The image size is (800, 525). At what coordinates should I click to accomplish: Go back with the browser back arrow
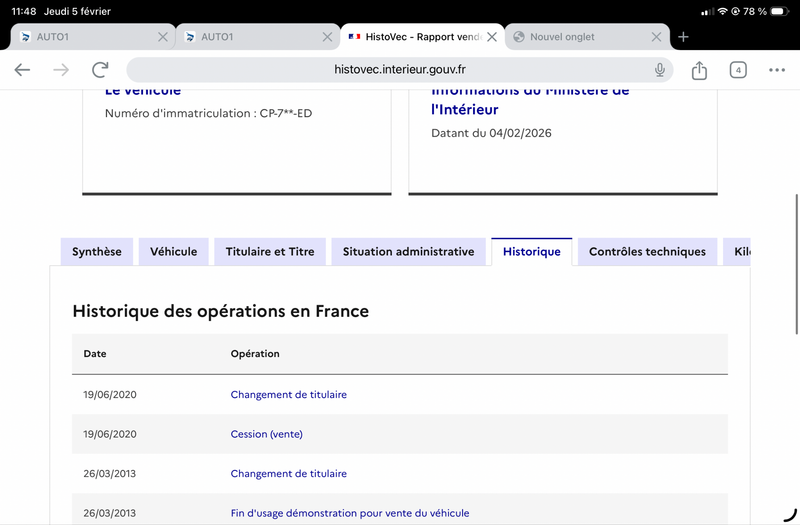[22, 69]
